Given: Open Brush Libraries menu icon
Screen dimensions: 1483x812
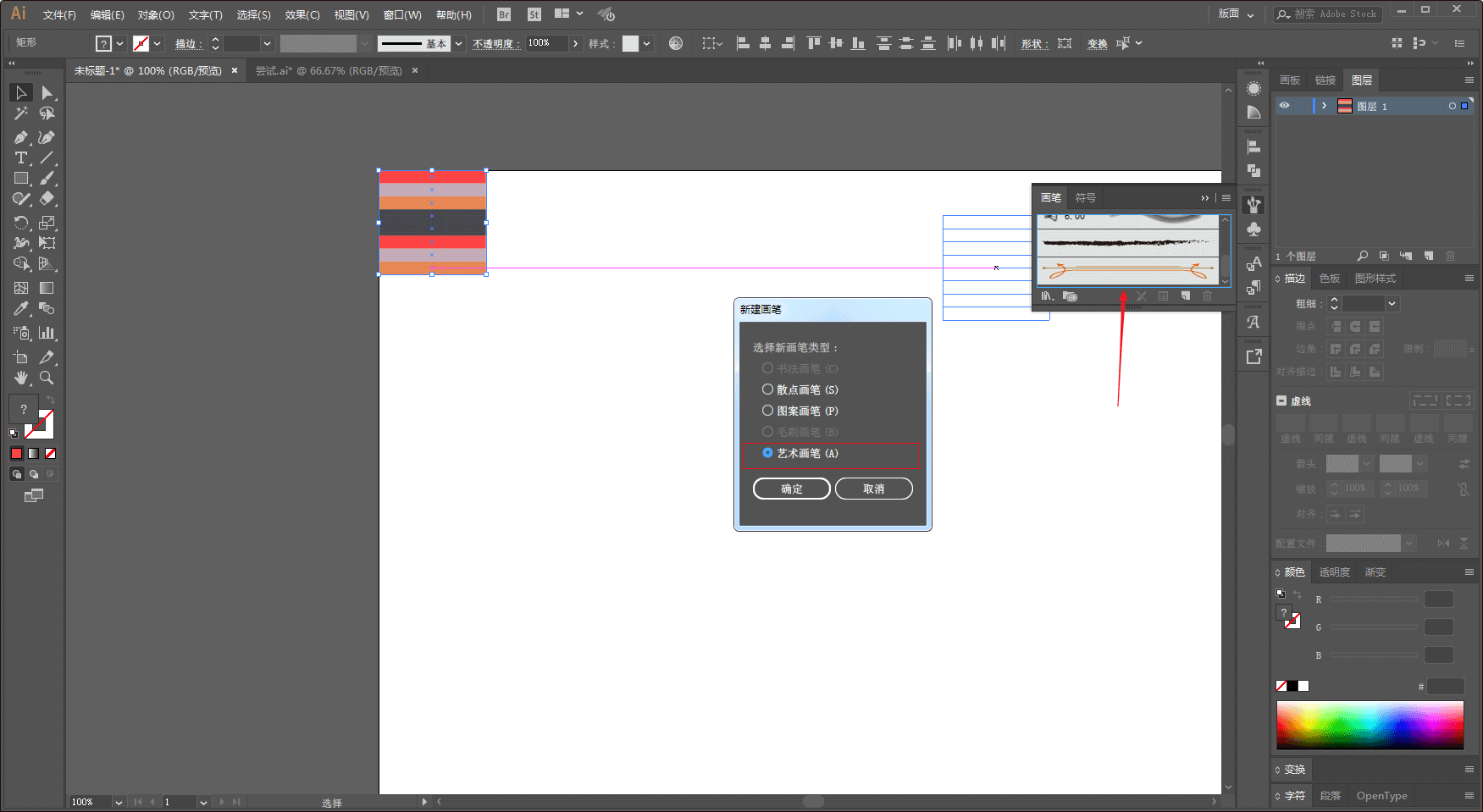Looking at the screenshot, I should (x=1048, y=296).
